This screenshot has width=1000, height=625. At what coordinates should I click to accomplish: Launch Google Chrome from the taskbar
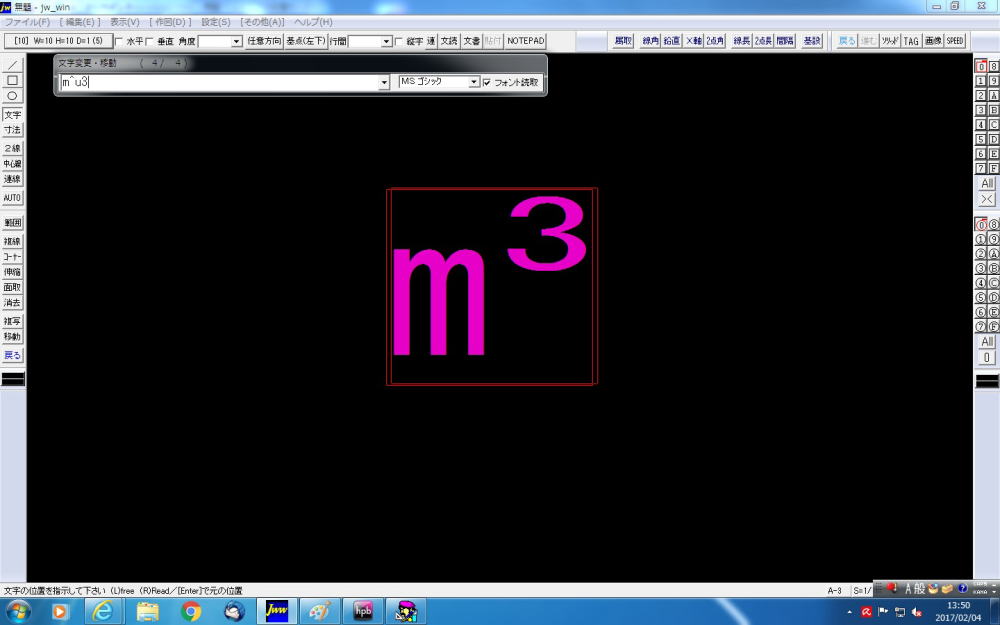pyautogui.click(x=191, y=612)
